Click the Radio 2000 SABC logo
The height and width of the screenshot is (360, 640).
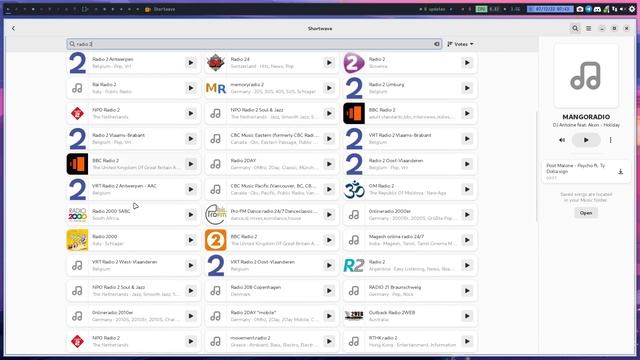point(78,215)
